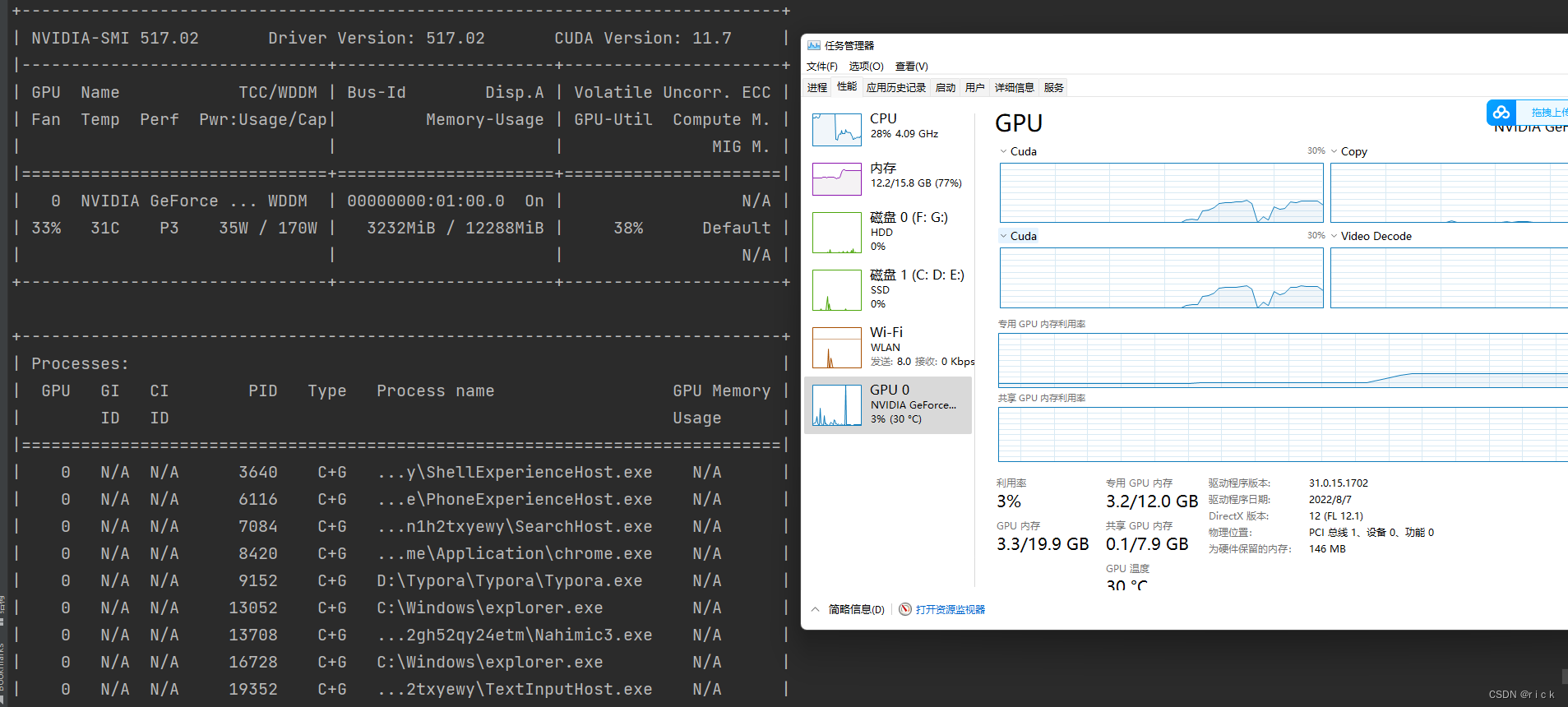1568x707 pixels.
Task: Select the CPU performance thumbnail graph
Action: click(837, 130)
